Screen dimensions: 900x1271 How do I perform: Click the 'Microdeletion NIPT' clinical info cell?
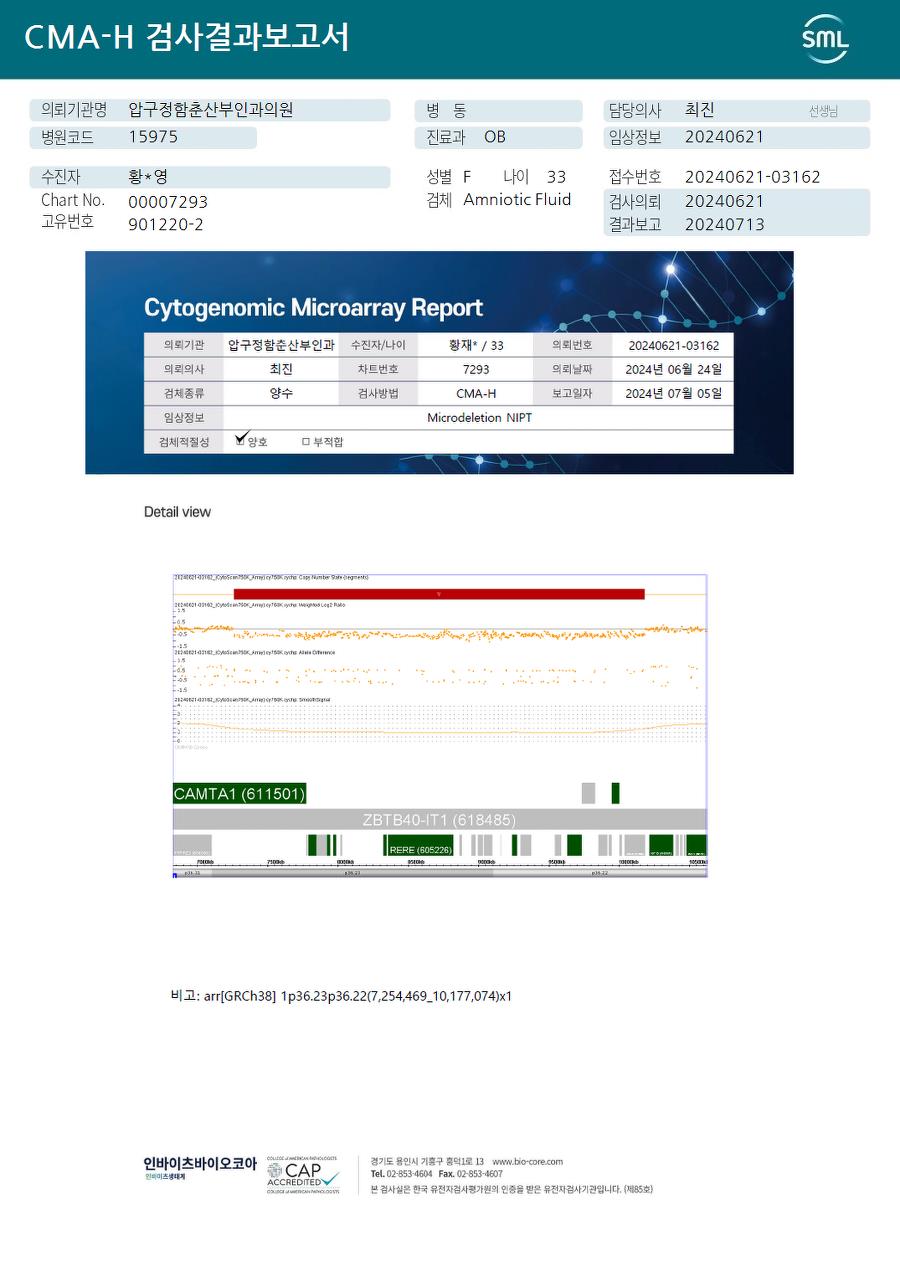[x=479, y=418]
